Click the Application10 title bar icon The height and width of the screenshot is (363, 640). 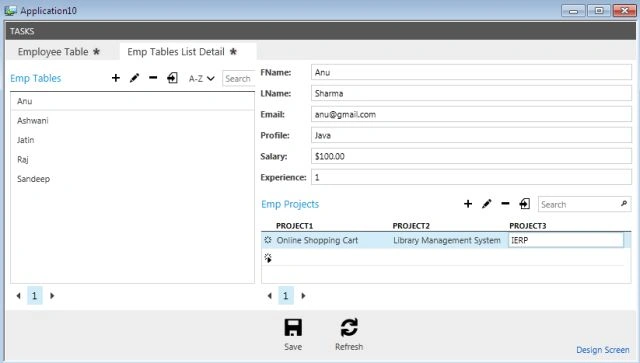(11, 10)
